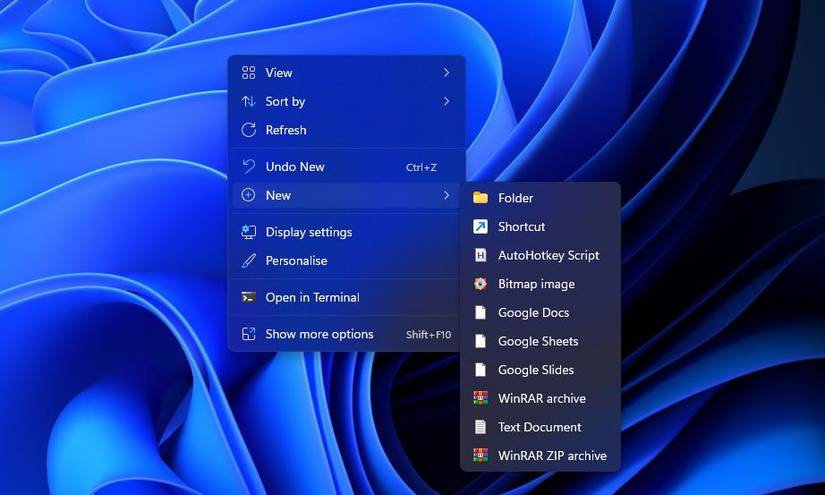Select the New menu entry
825x495 pixels.
347,195
